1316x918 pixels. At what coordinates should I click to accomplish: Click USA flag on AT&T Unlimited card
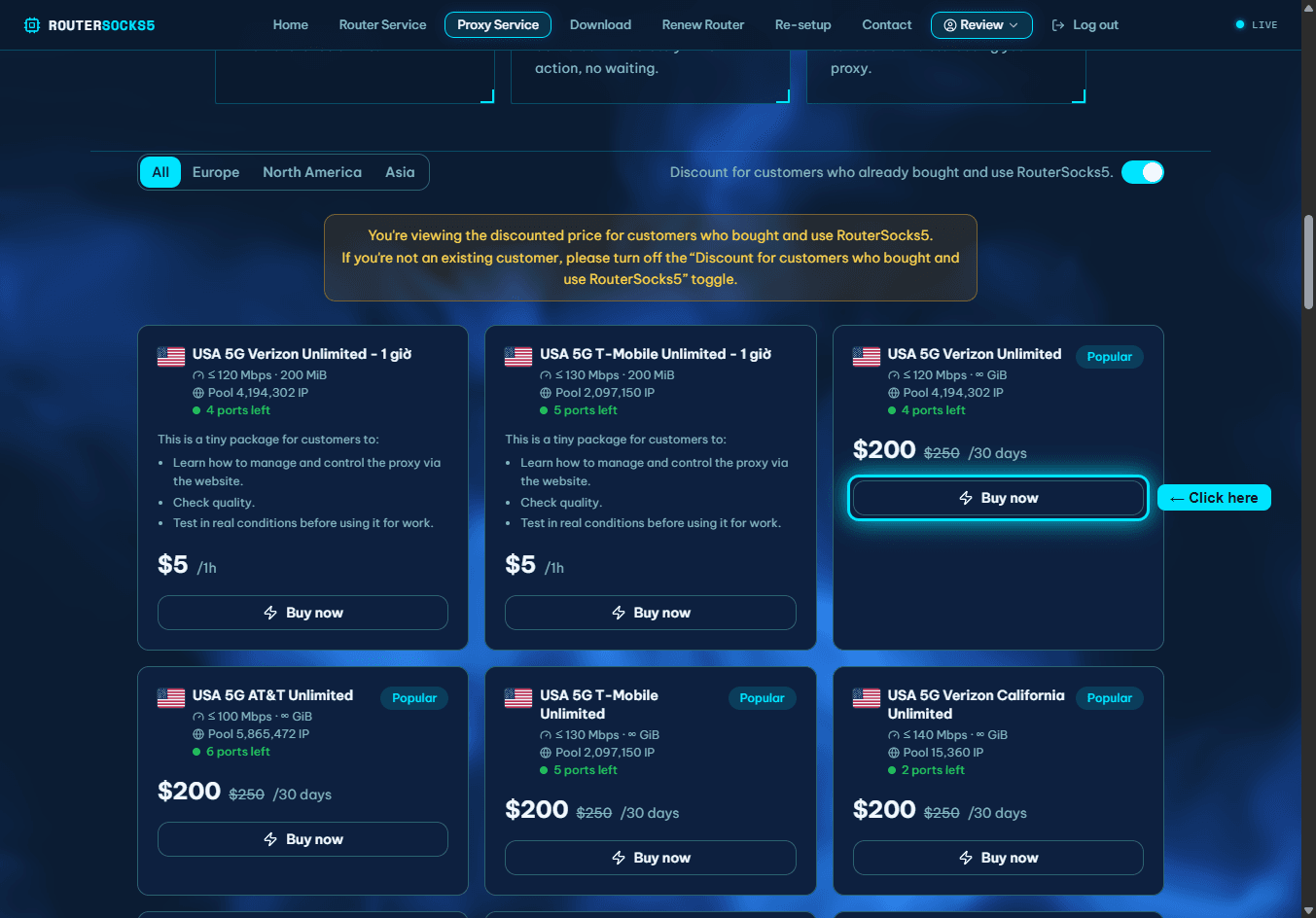point(171,698)
